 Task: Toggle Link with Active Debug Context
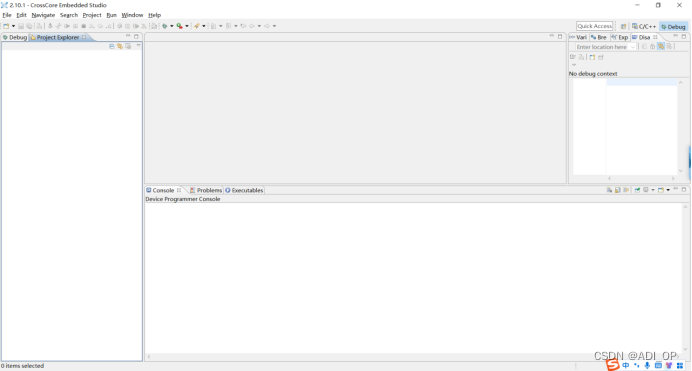(x=661, y=47)
